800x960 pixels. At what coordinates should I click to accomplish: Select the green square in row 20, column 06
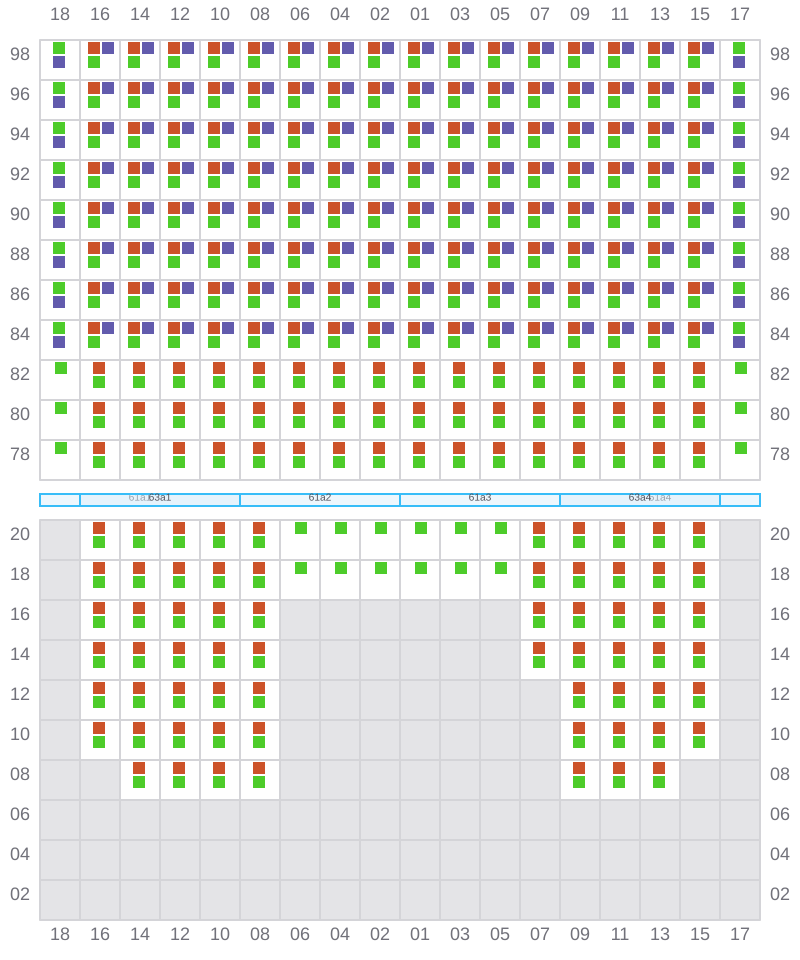click(301, 528)
